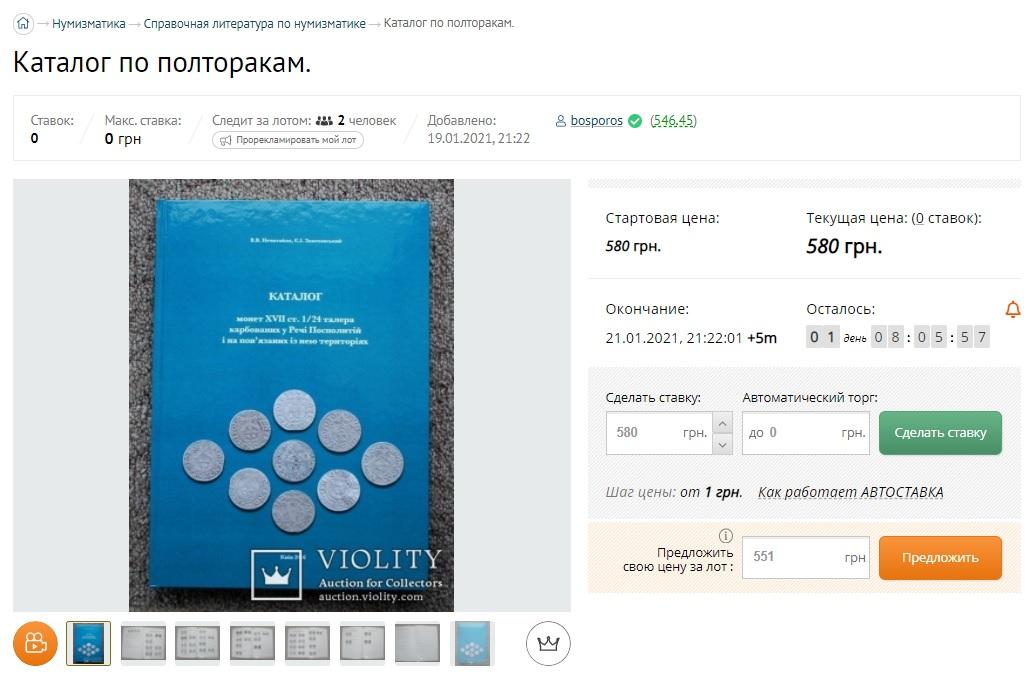Viewport: 1032px width, 683px height.
Task: Click the orange video camera icon
Action: [x=36, y=643]
